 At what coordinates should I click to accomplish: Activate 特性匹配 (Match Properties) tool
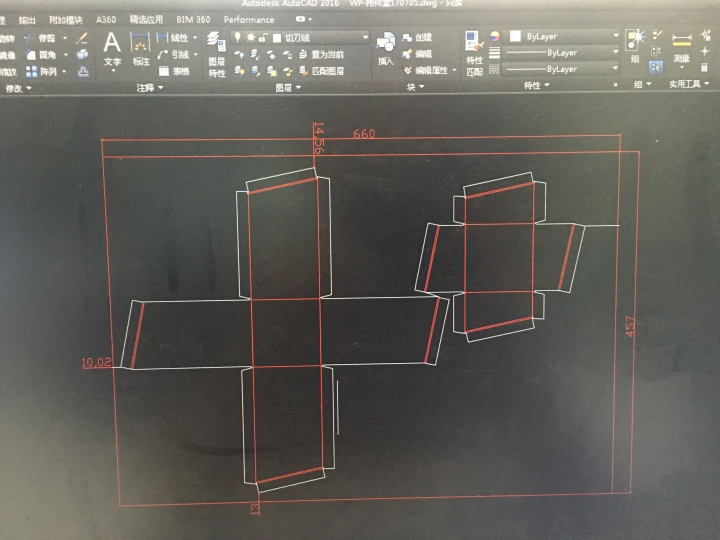tap(474, 53)
